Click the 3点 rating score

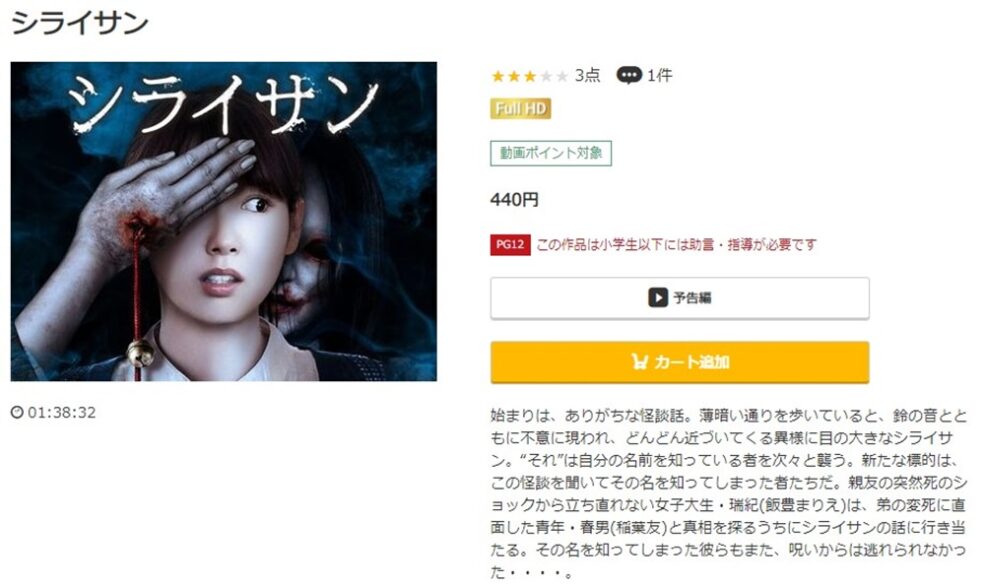[x=587, y=75]
